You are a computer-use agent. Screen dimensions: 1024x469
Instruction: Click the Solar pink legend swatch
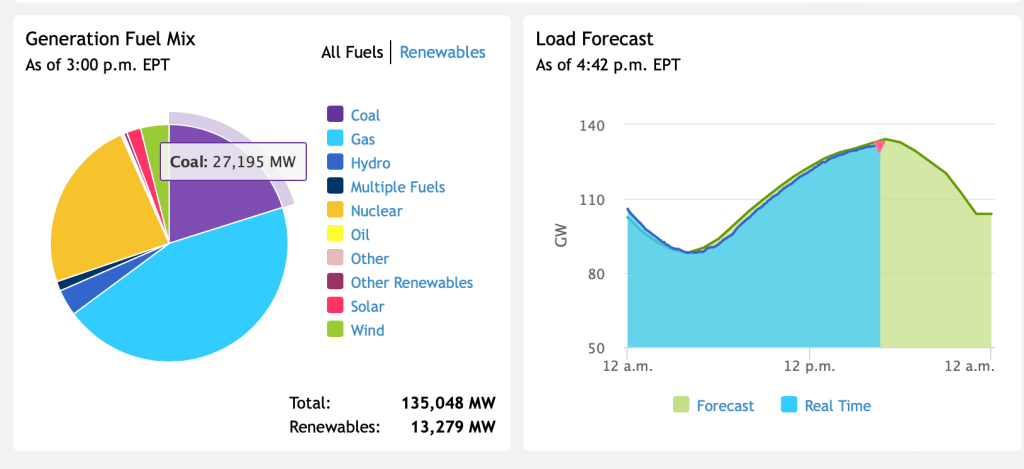click(x=335, y=307)
